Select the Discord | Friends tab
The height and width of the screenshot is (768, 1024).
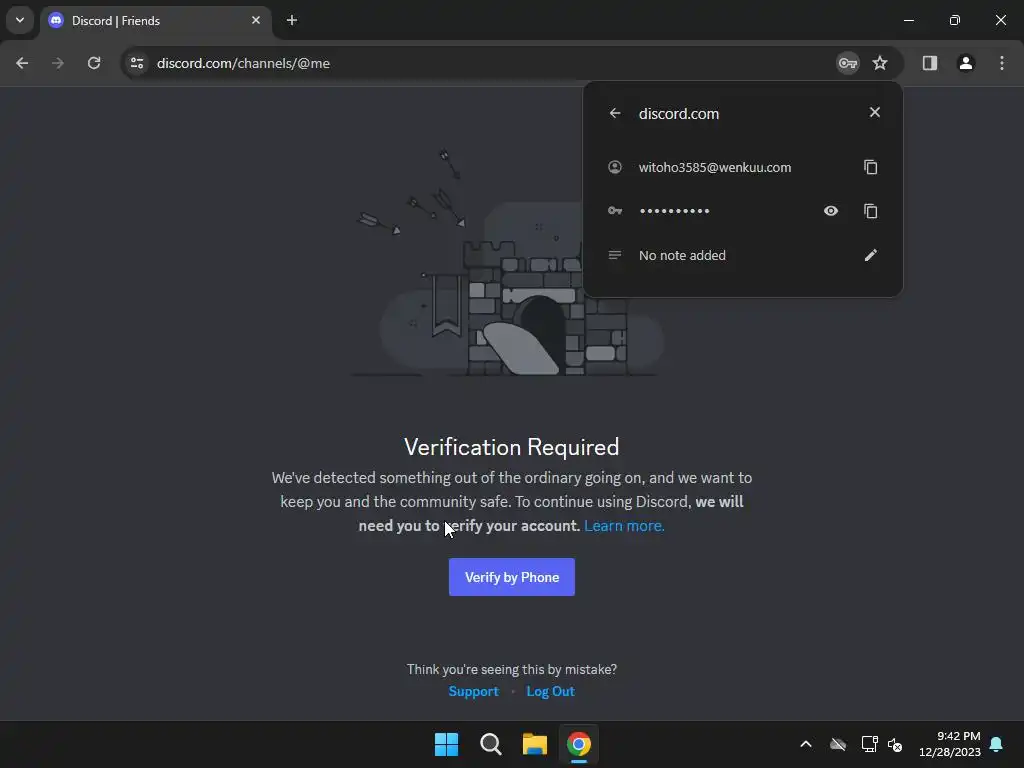[155, 21]
